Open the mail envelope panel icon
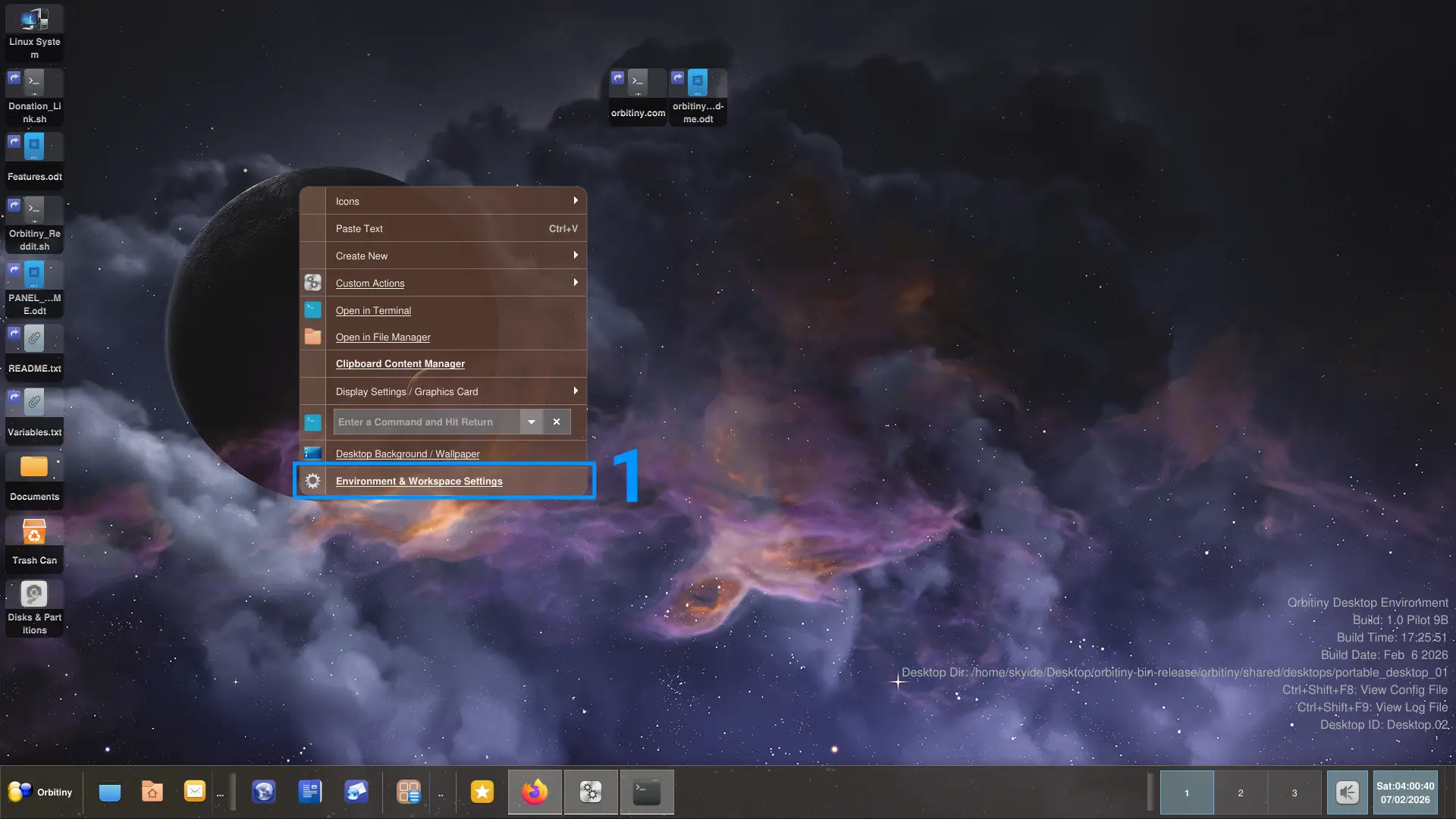1456x819 pixels. (x=194, y=792)
